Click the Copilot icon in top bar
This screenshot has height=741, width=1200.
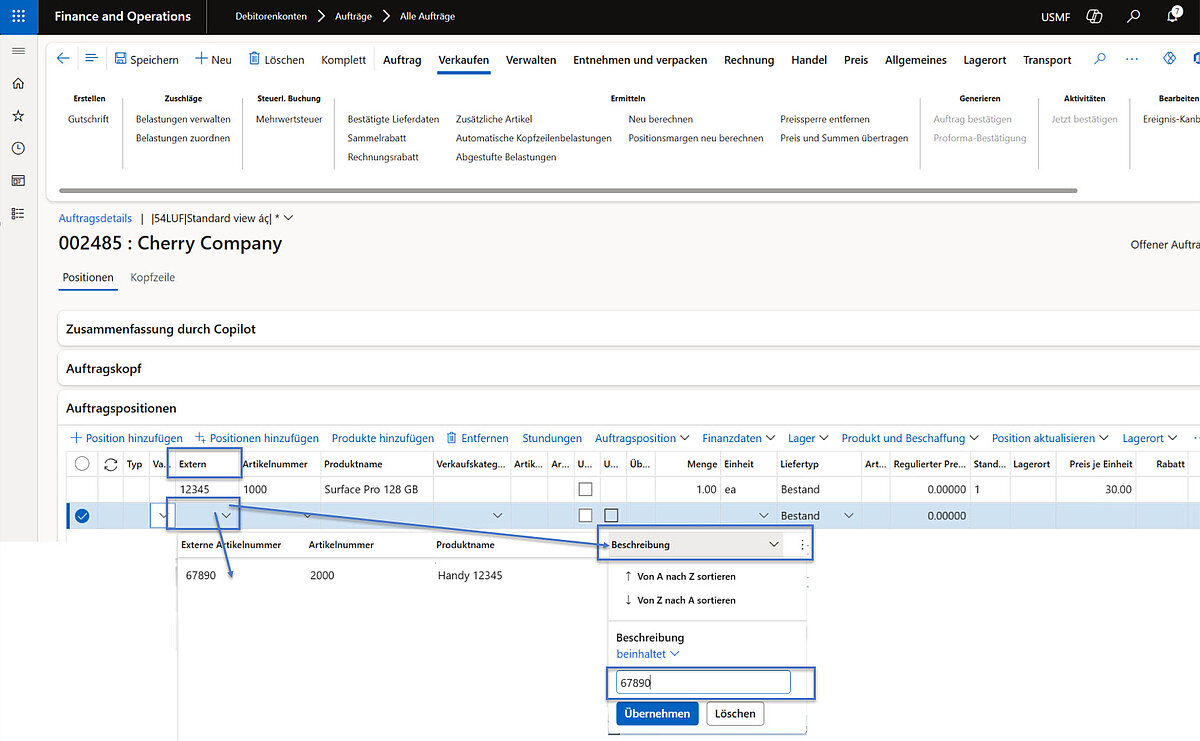1094,17
